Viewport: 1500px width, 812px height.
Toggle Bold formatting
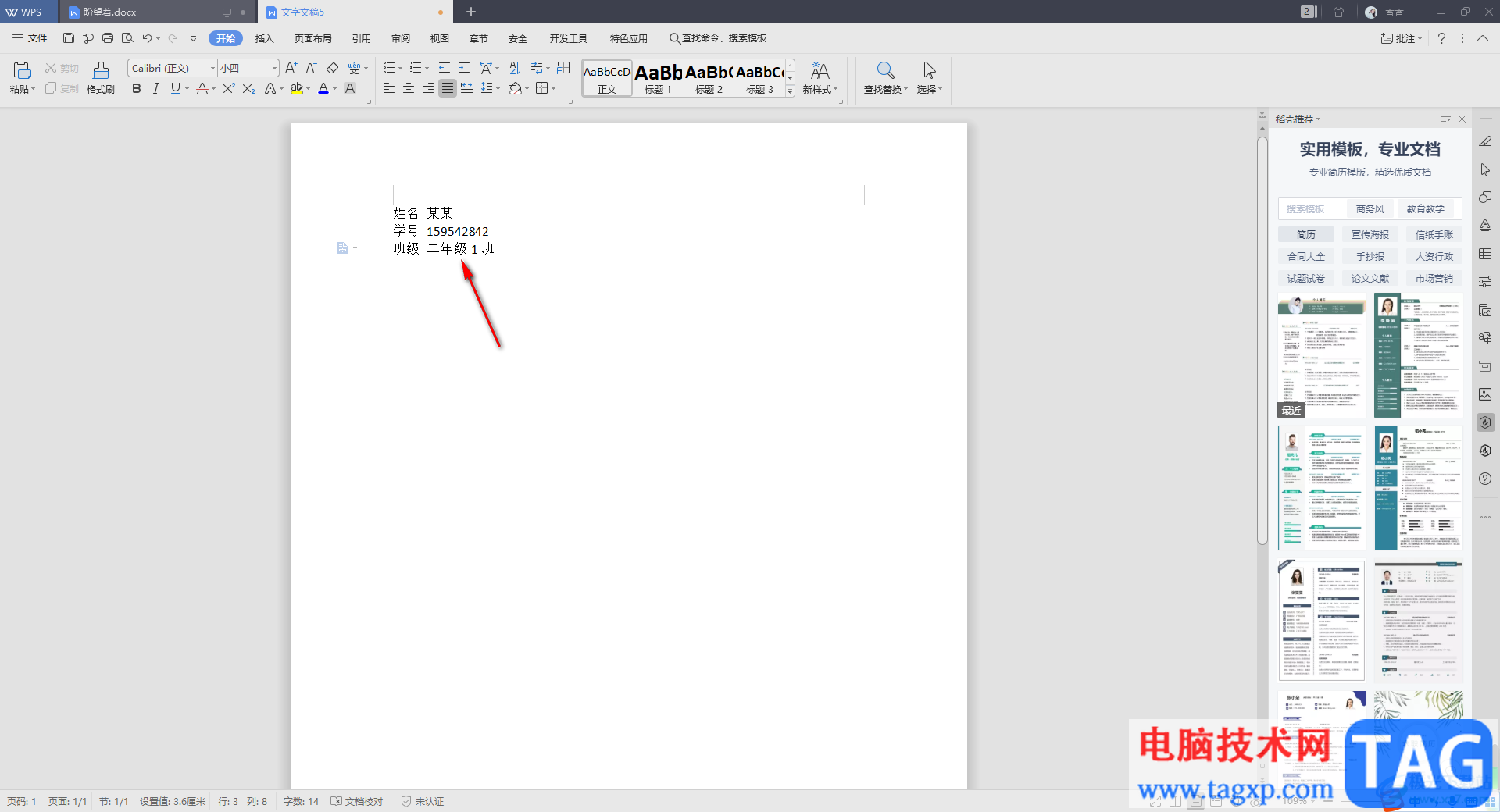click(137, 89)
